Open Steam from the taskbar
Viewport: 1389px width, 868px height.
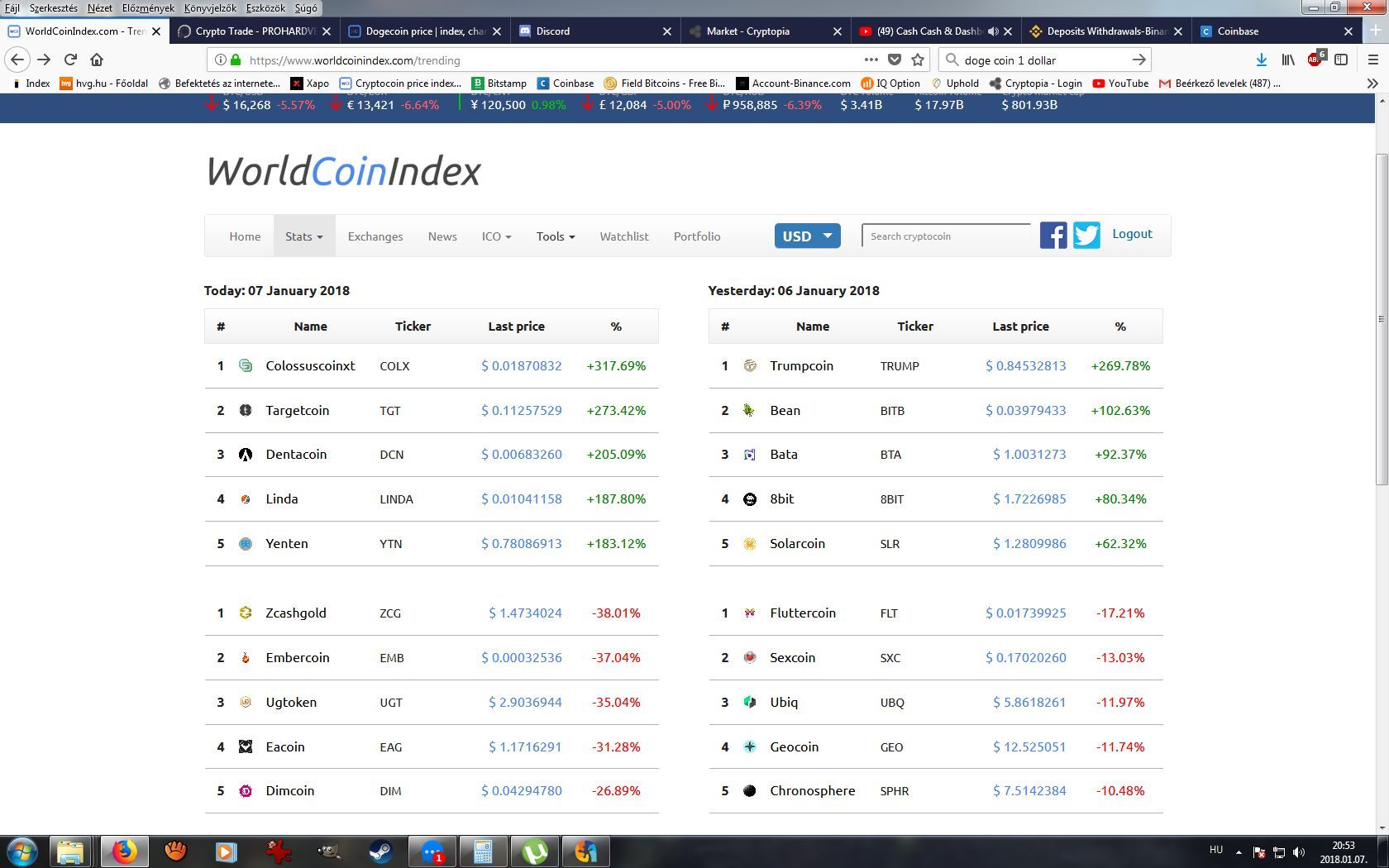point(380,851)
